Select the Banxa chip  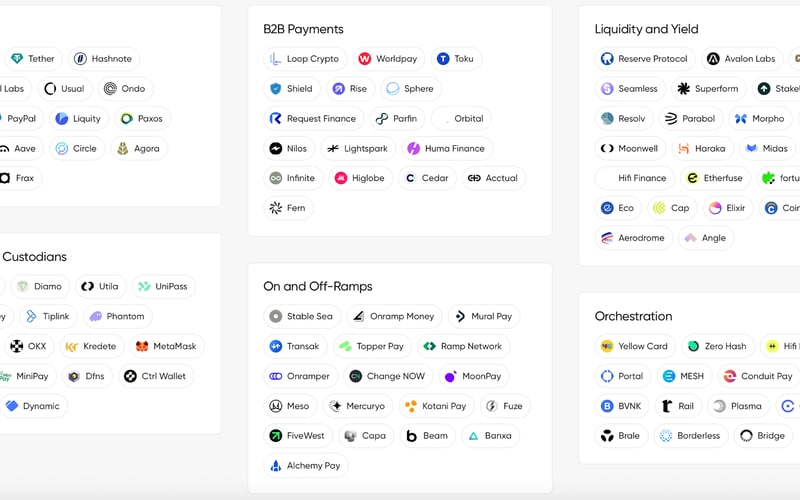coord(490,436)
